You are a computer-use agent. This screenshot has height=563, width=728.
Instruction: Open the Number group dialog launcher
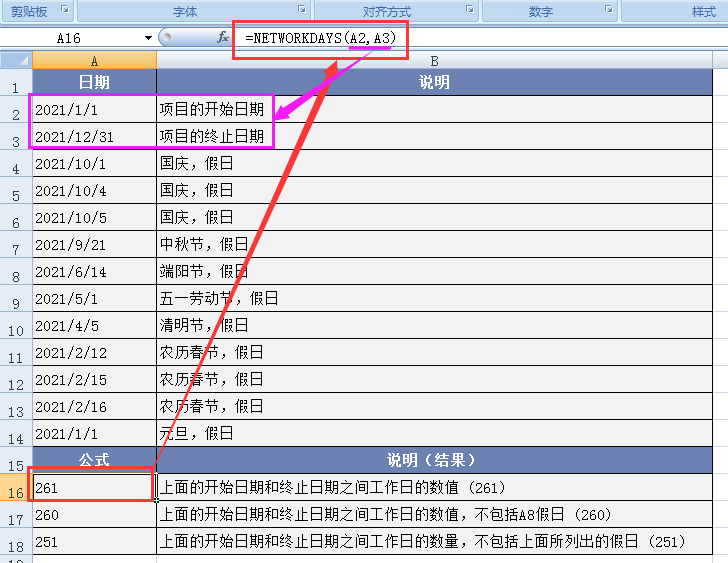point(608,9)
